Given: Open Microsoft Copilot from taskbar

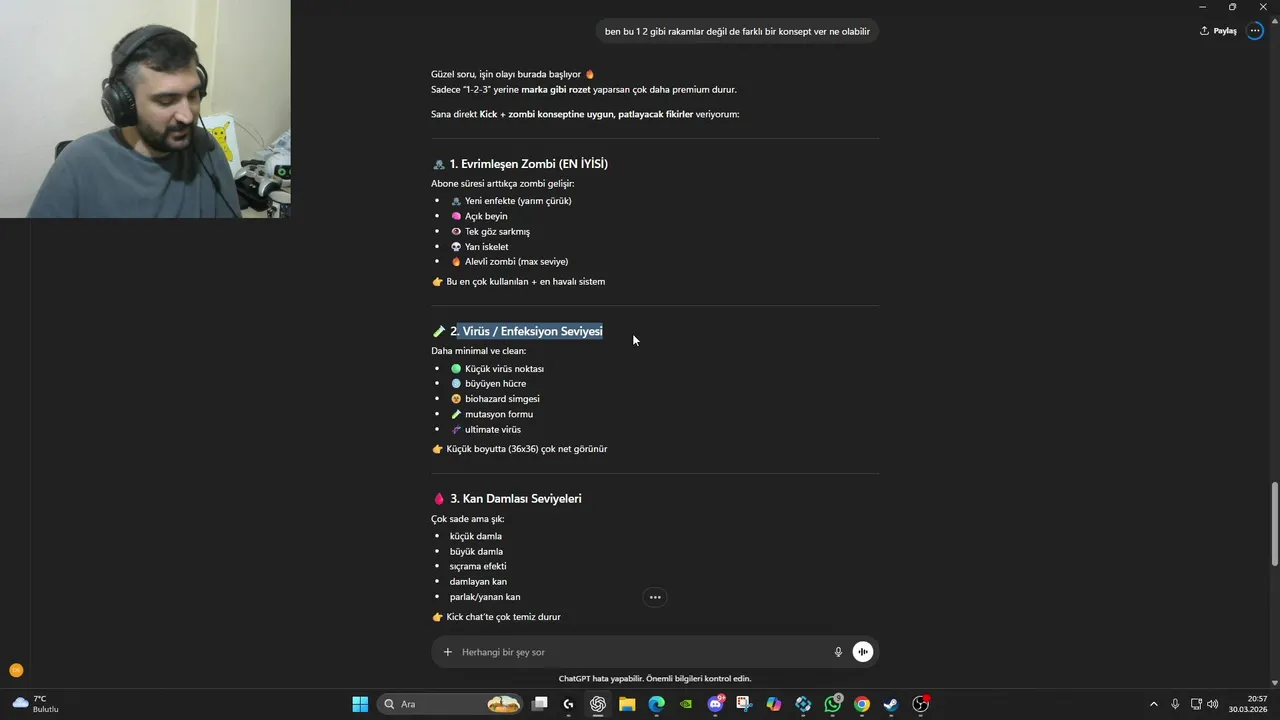Looking at the screenshot, I should pyautogui.click(x=774, y=704).
